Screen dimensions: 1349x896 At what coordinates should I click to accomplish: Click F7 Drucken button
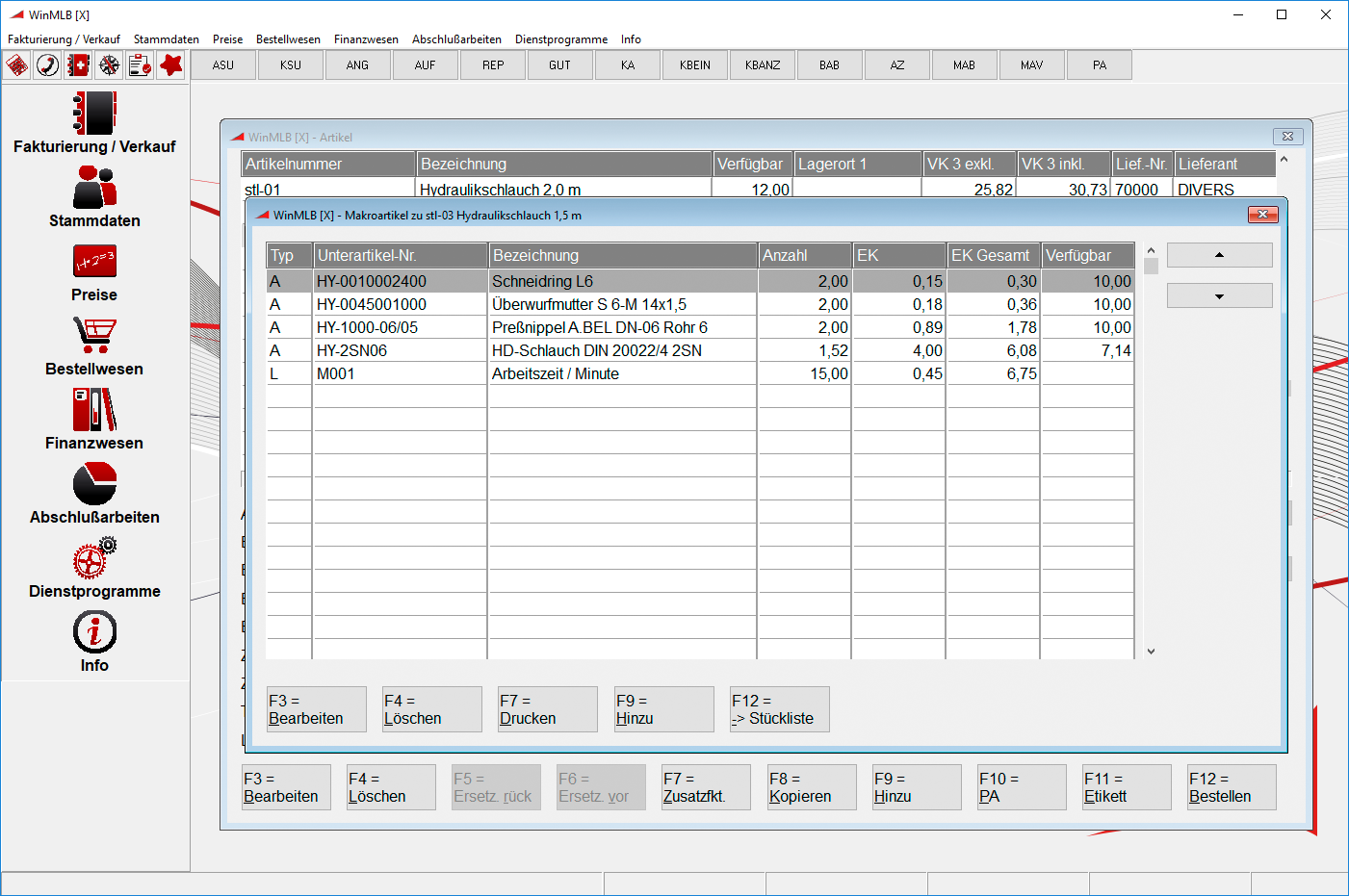click(x=548, y=709)
